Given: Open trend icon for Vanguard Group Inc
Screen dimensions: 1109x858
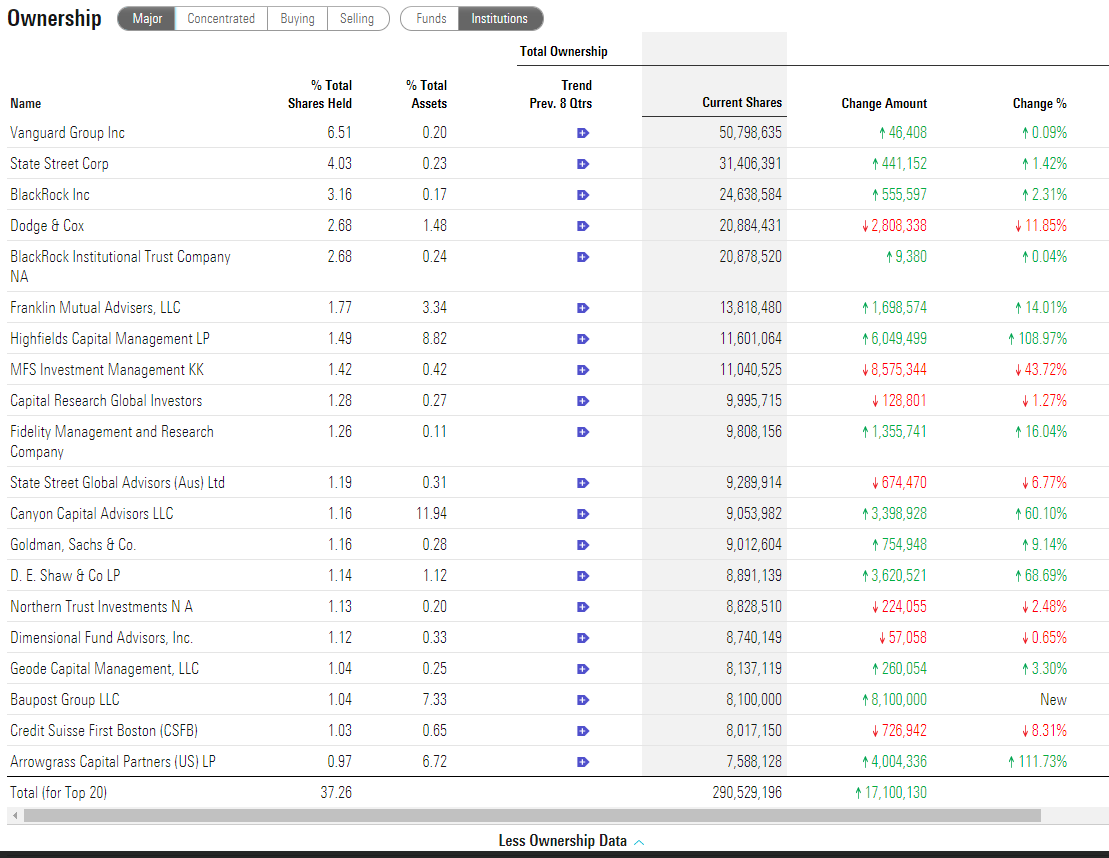Looking at the screenshot, I should click(583, 133).
